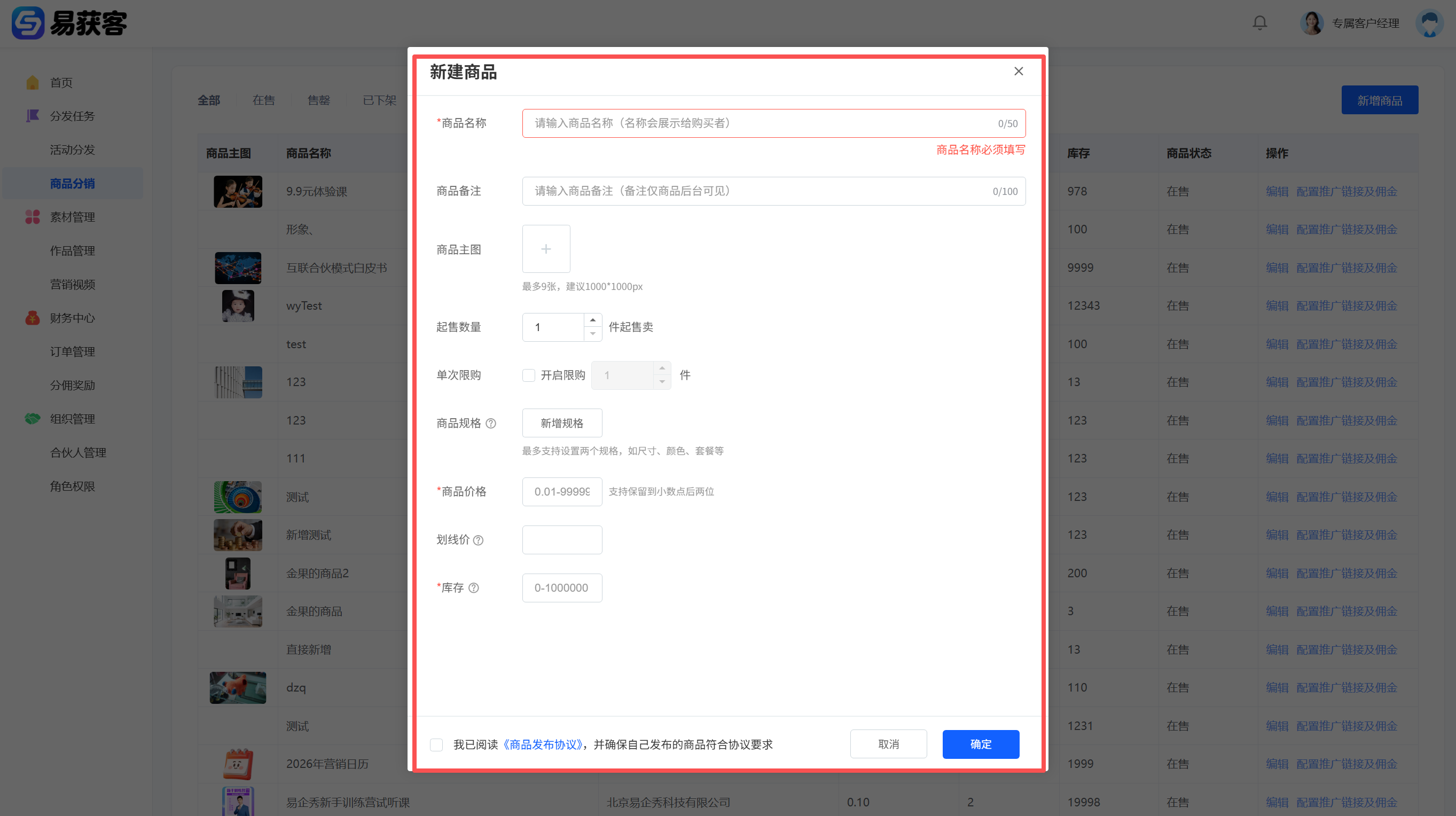
Task: Close the 新建商品 dialog with X
Action: [1019, 71]
